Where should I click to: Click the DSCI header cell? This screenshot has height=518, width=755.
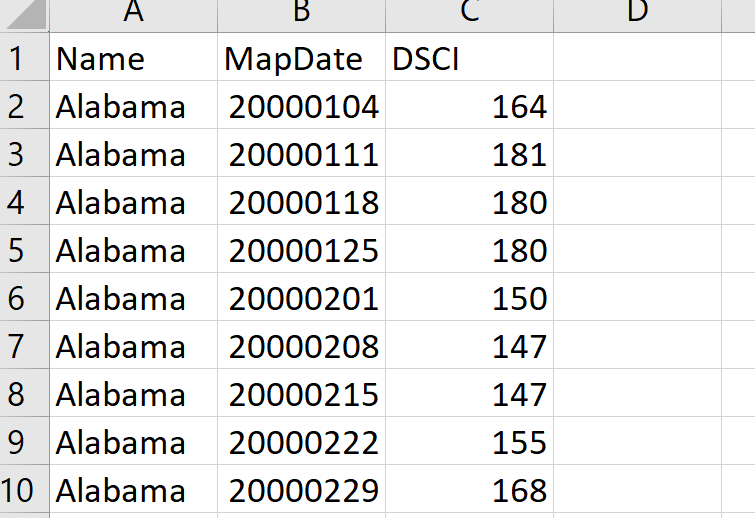click(x=469, y=58)
